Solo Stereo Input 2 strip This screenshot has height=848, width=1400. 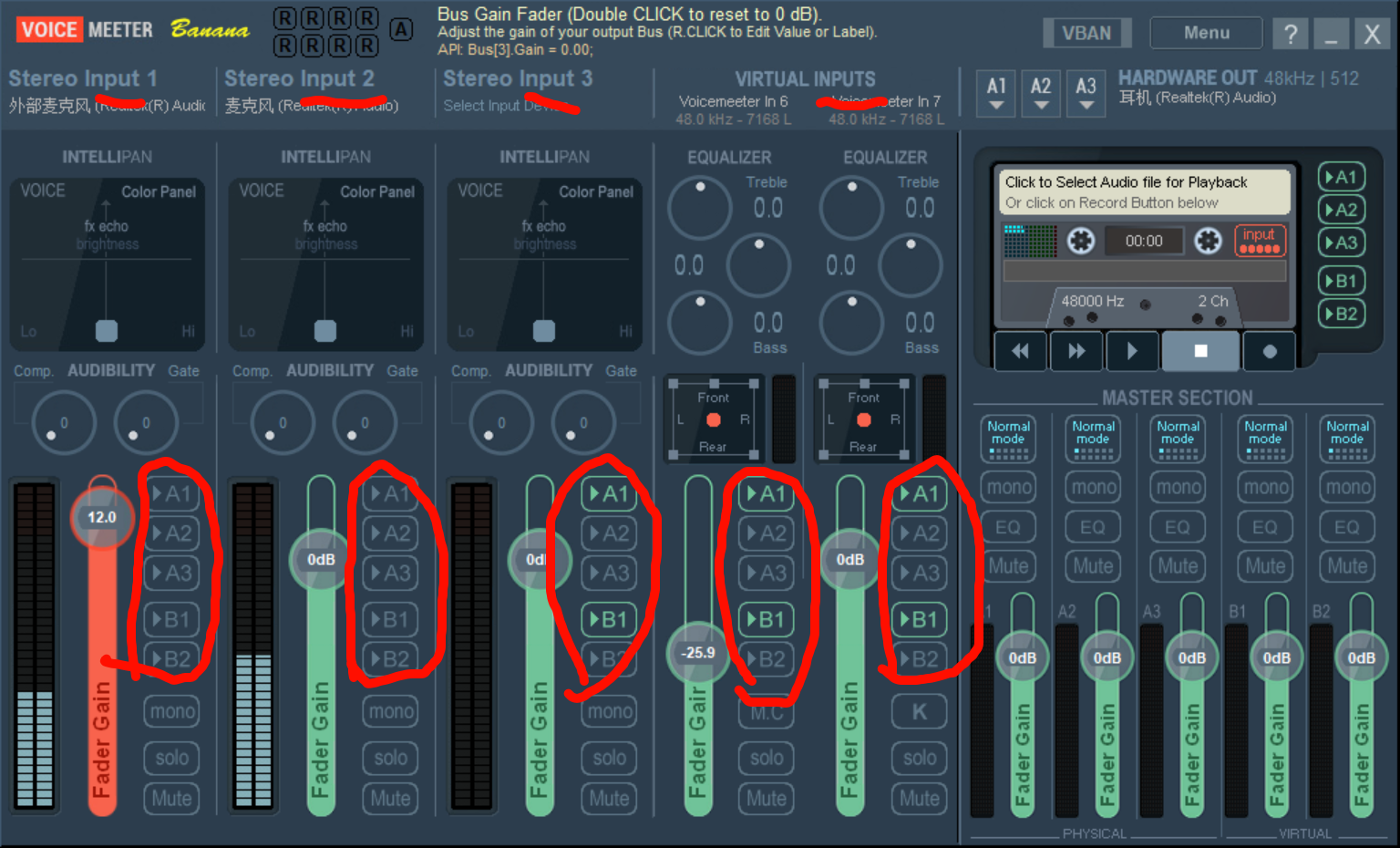tap(390, 758)
